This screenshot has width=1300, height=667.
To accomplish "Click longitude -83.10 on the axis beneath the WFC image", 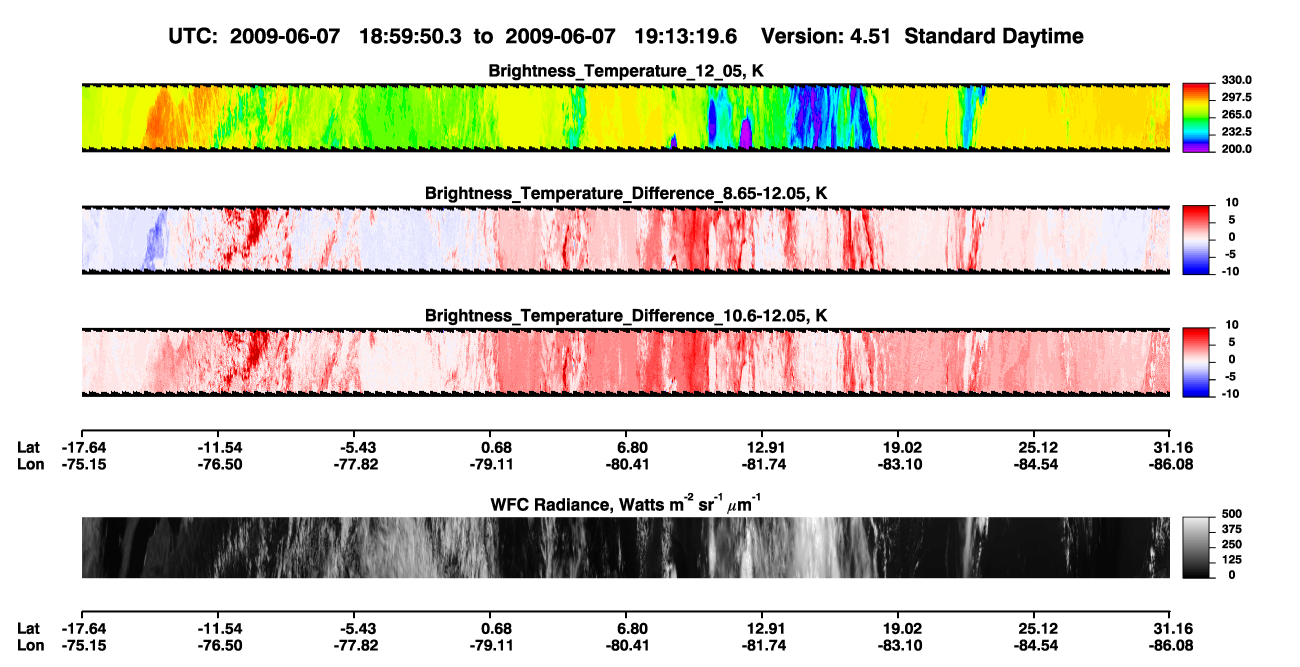I will tap(900, 645).
